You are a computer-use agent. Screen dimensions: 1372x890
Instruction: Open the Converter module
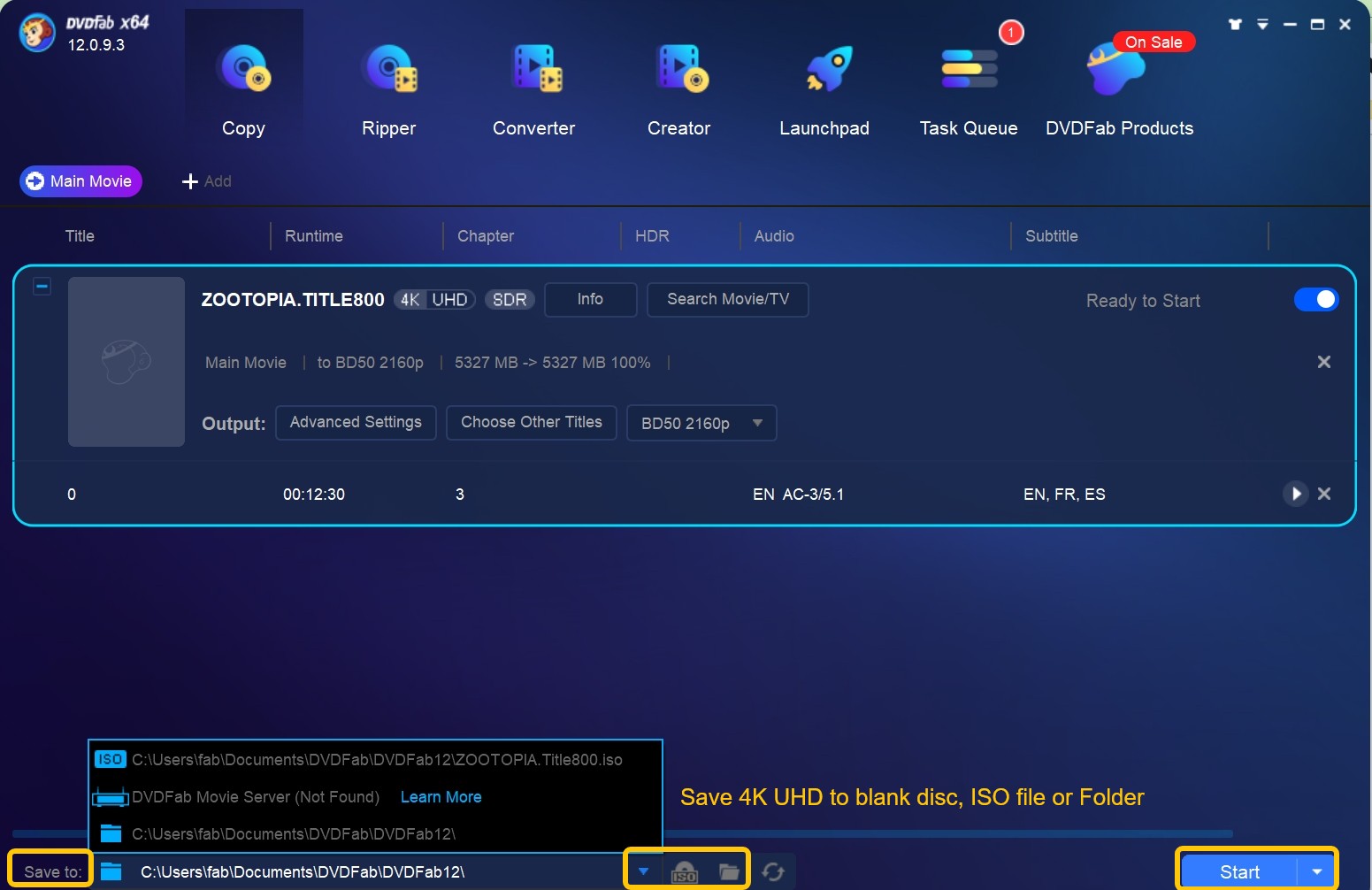click(533, 91)
